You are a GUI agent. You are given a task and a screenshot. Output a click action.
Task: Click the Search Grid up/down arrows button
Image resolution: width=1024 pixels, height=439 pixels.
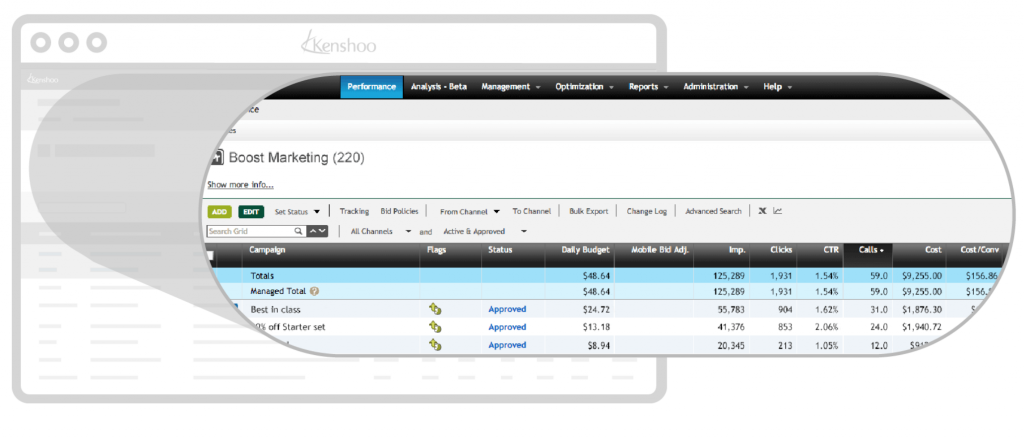point(317,231)
